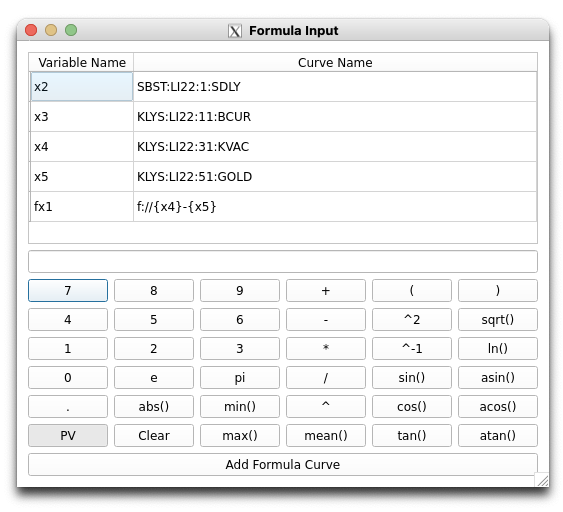
Task: Maximize window with green button
Action: point(71,30)
